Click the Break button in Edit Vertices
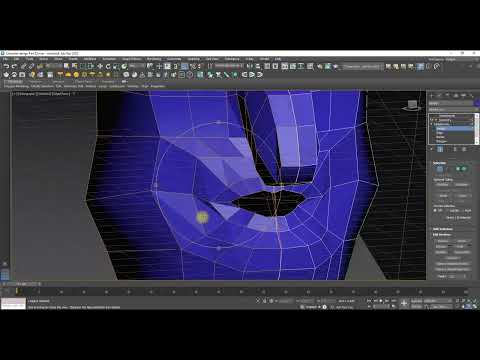The image size is (480, 360). (462, 241)
